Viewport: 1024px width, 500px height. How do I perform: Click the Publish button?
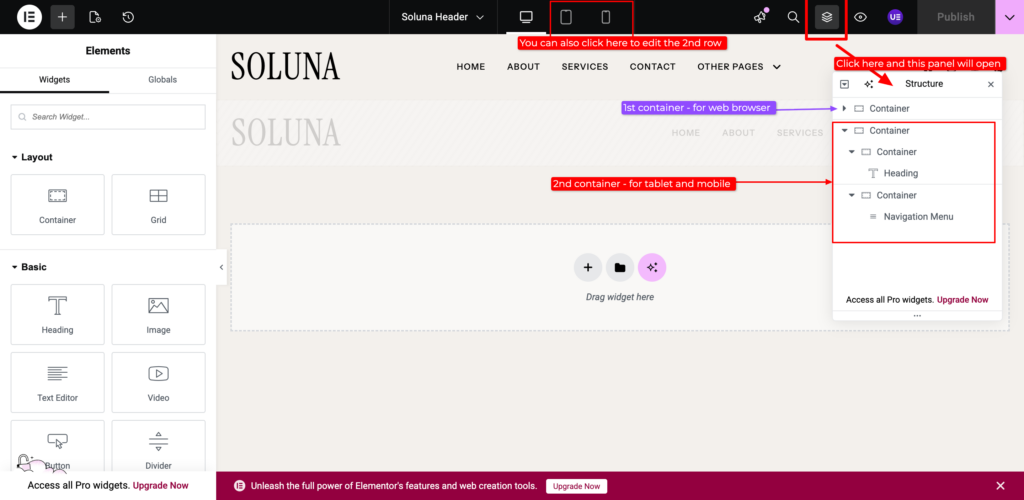point(955,17)
